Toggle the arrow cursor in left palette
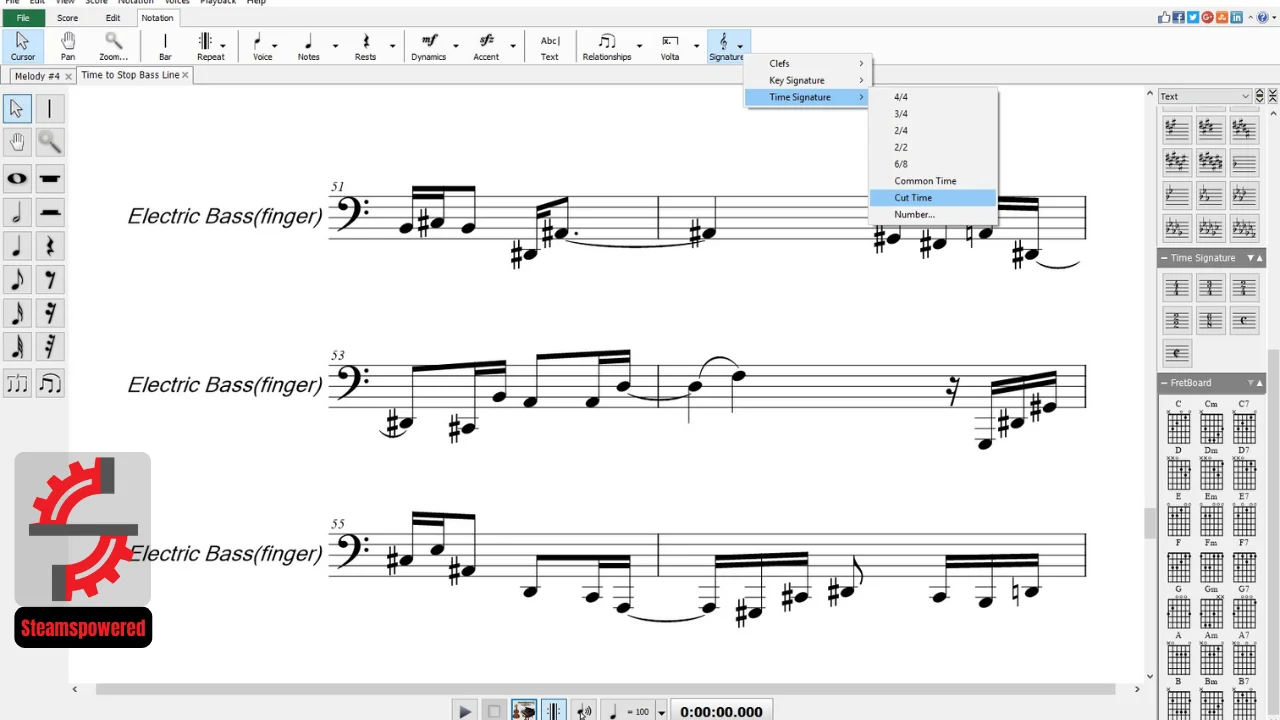The image size is (1280, 720). 17,108
